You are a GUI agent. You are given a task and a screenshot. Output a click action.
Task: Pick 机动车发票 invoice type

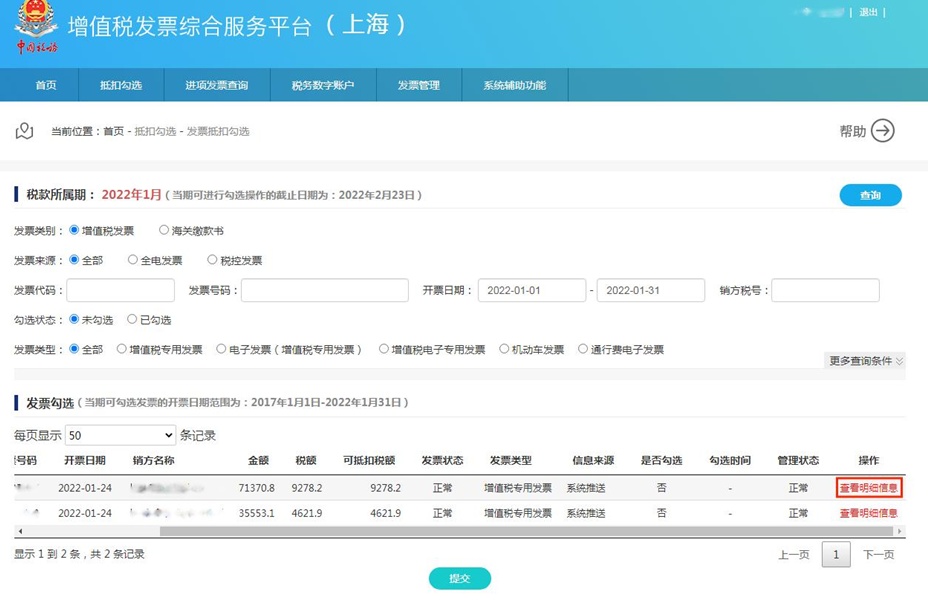coord(505,350)
